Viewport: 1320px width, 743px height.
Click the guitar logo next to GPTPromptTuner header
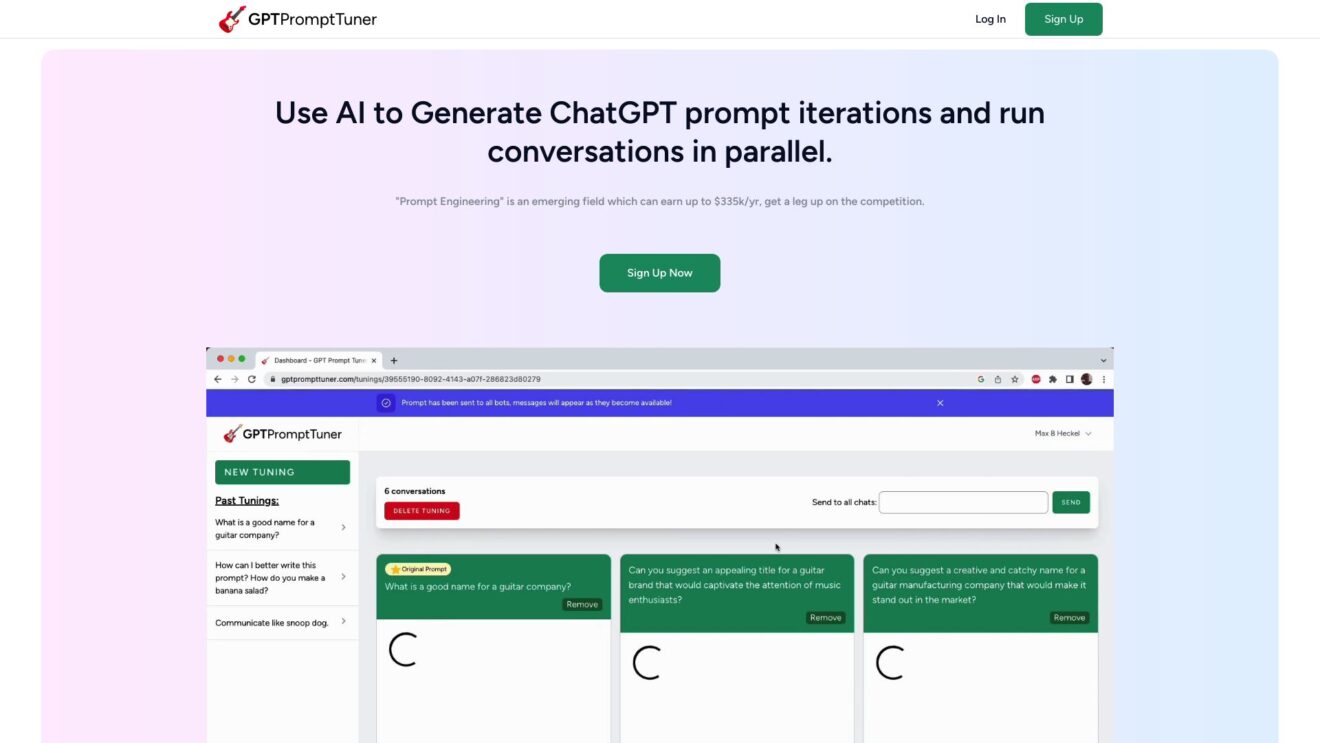pos(230,18)
